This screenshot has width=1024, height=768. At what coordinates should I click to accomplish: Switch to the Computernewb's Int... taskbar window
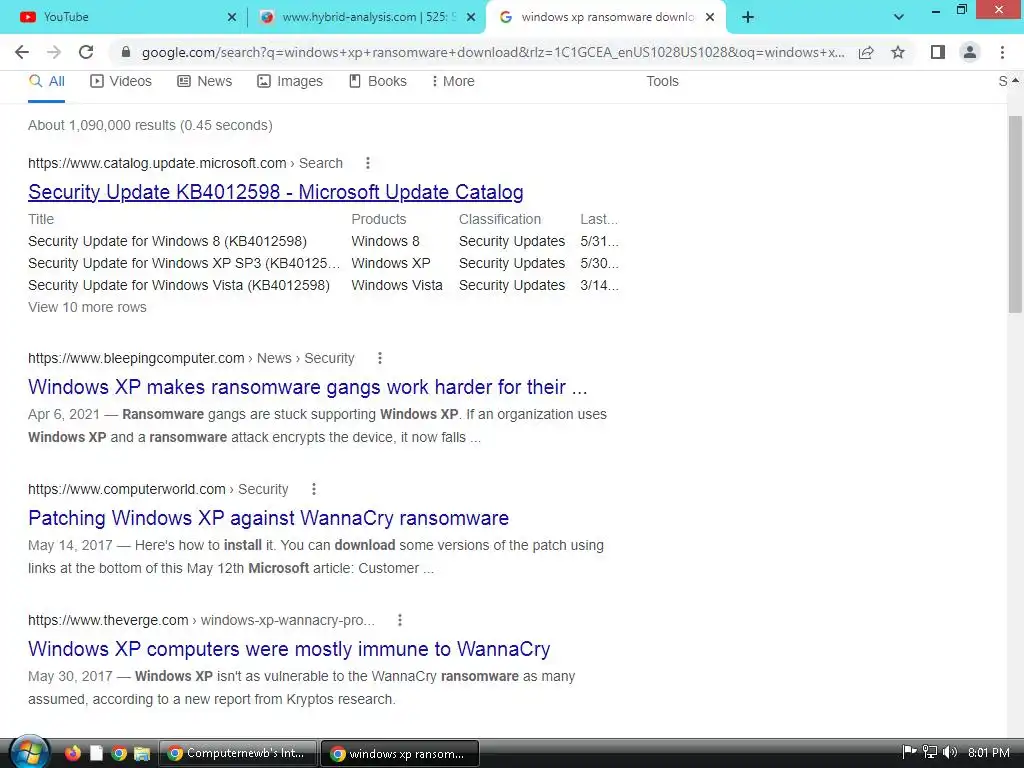pyautogui.click(x=238, y=753)
